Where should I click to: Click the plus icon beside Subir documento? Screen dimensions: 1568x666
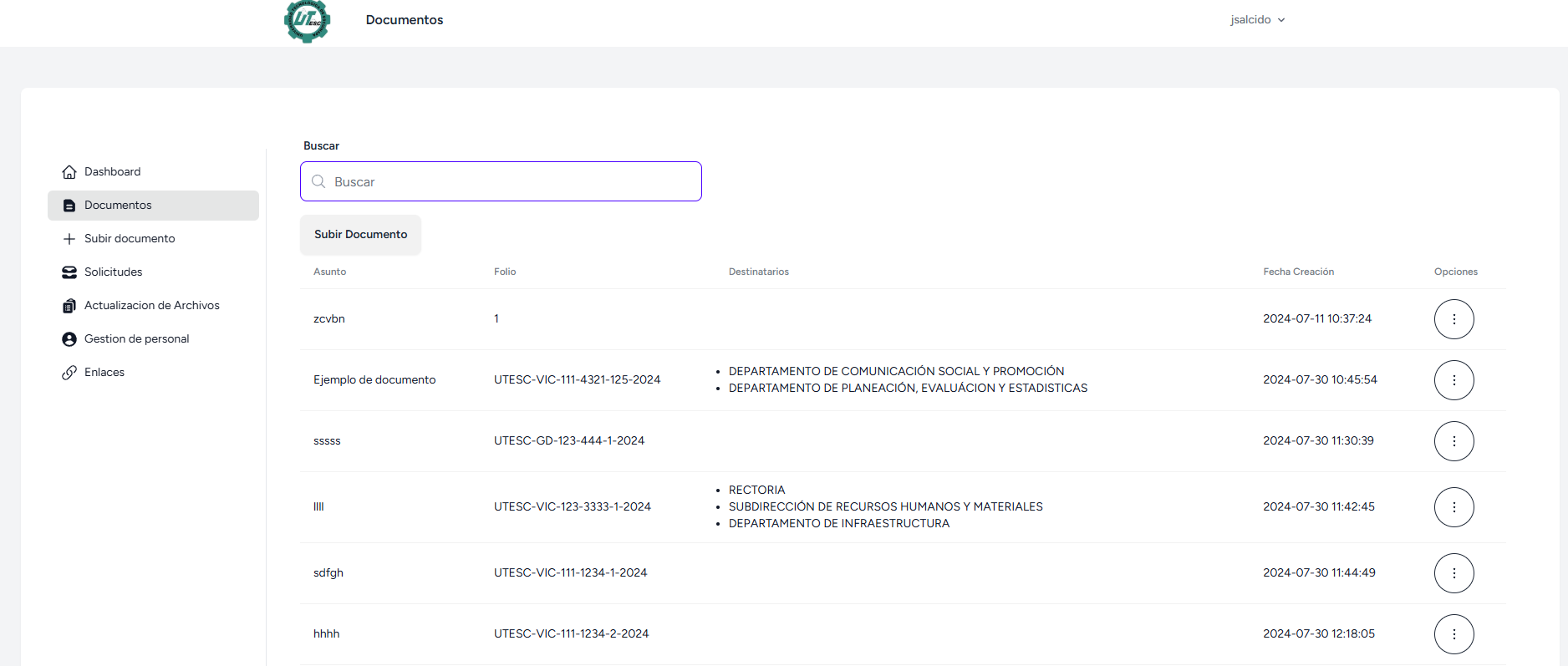pos(69,239)
